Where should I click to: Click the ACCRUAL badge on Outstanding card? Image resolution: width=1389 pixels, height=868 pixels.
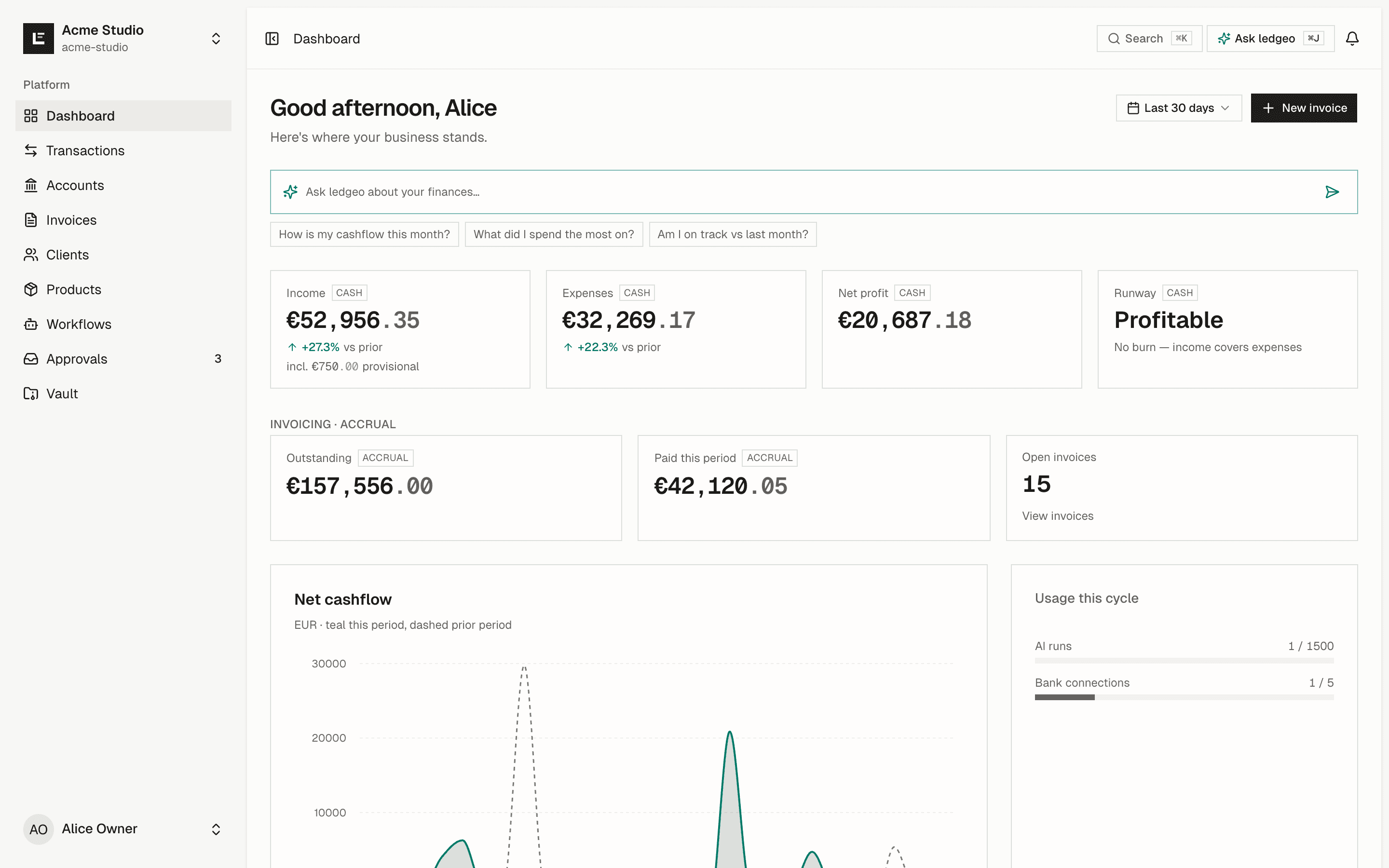click(x=385, y=458)
